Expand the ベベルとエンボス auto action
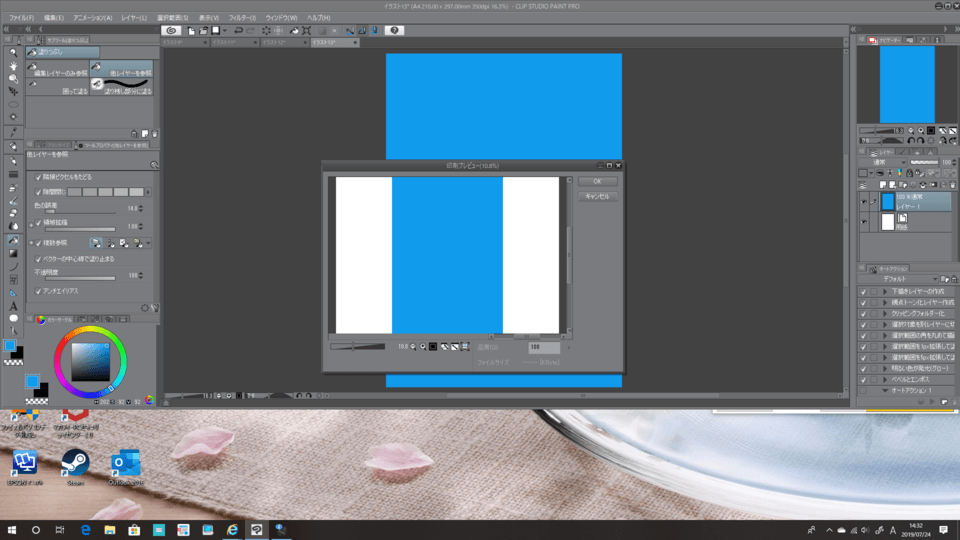The image size is (960, 540). tap(884, 382)
